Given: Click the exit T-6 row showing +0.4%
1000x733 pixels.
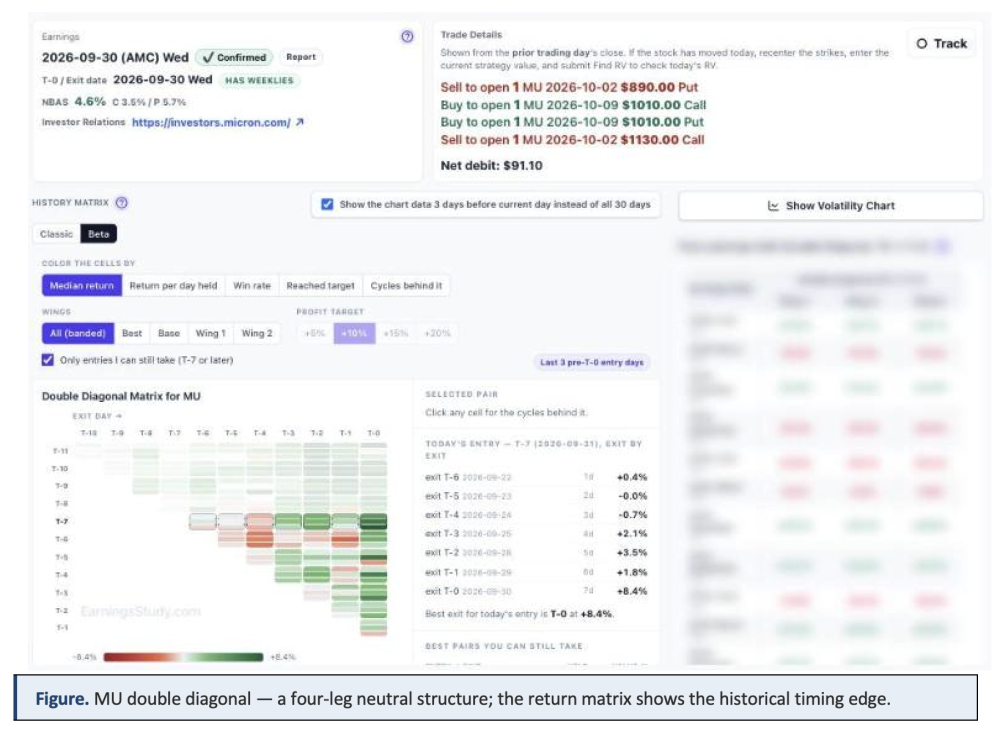Looking at the screenshot, I should coord(536,477).
